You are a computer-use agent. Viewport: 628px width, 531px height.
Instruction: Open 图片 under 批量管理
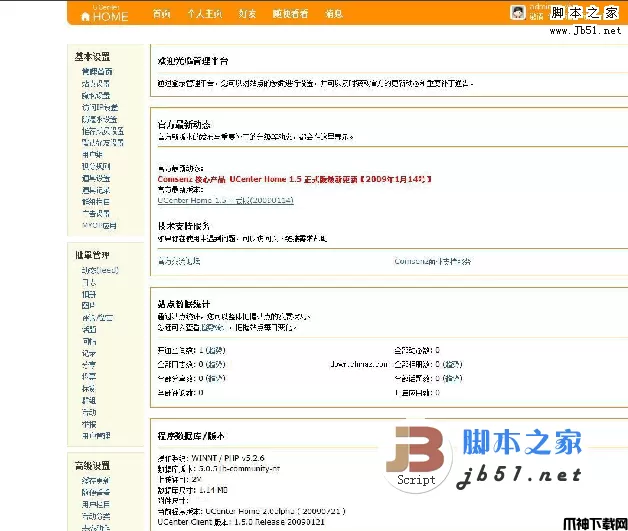tap(89, 306)
